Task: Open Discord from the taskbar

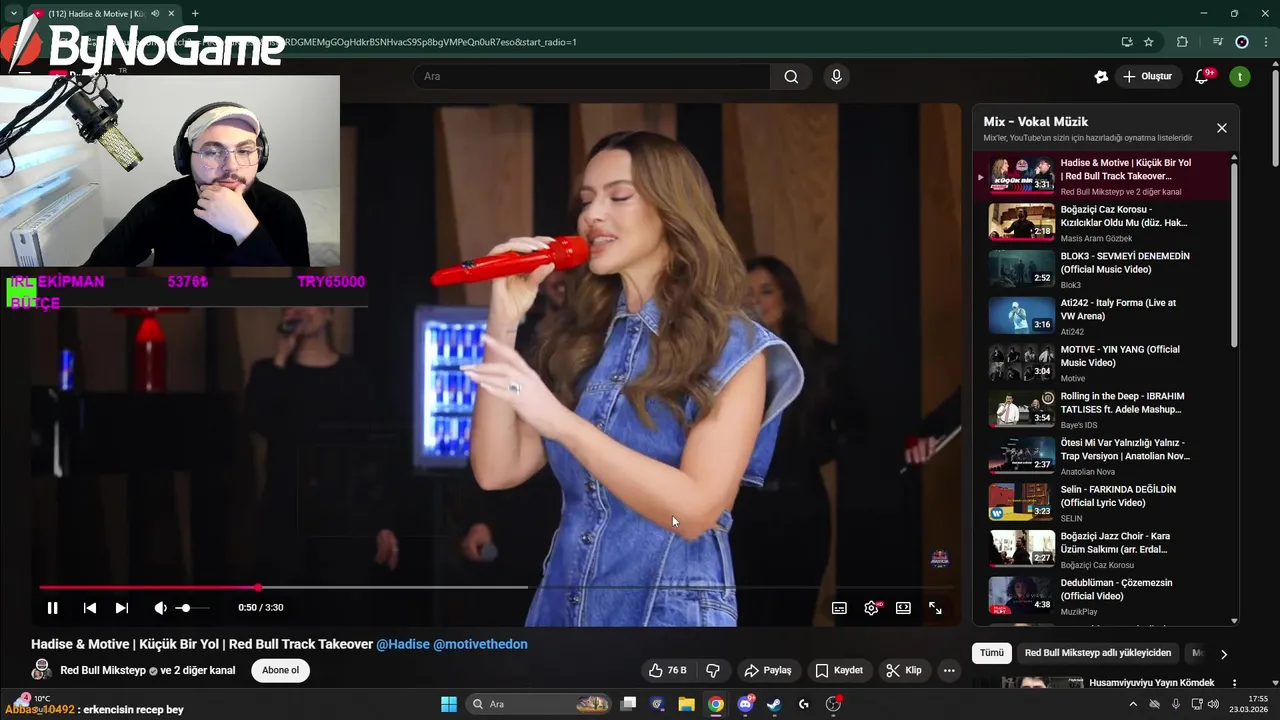Action: [745, 704]
